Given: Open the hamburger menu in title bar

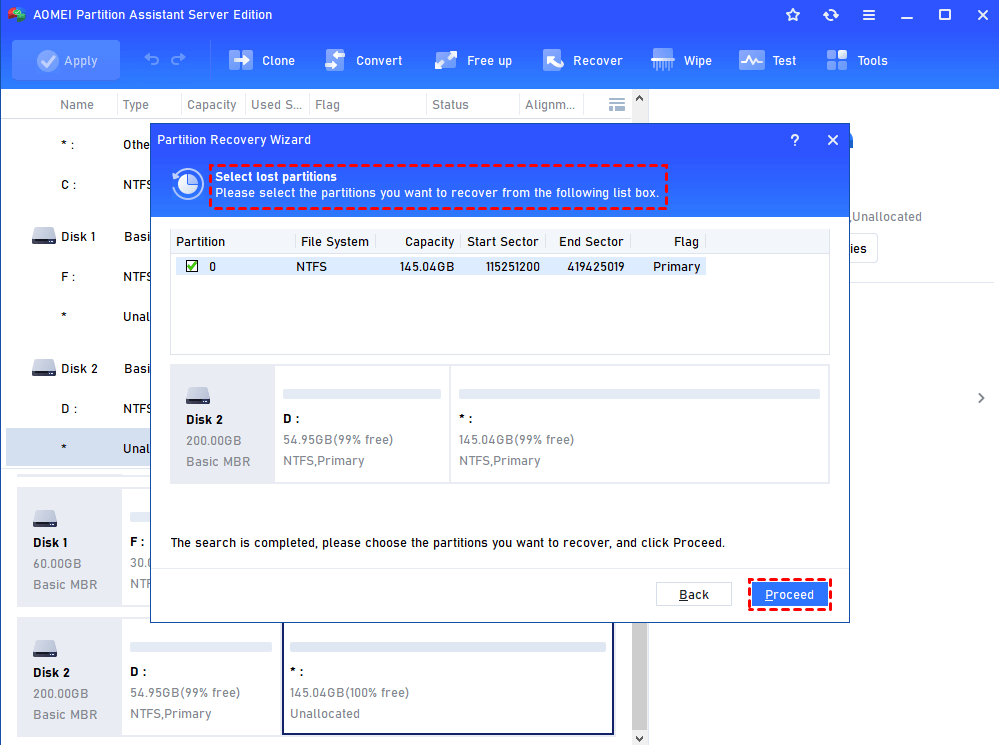Looking at the screenshot, I should click(869, 15).
